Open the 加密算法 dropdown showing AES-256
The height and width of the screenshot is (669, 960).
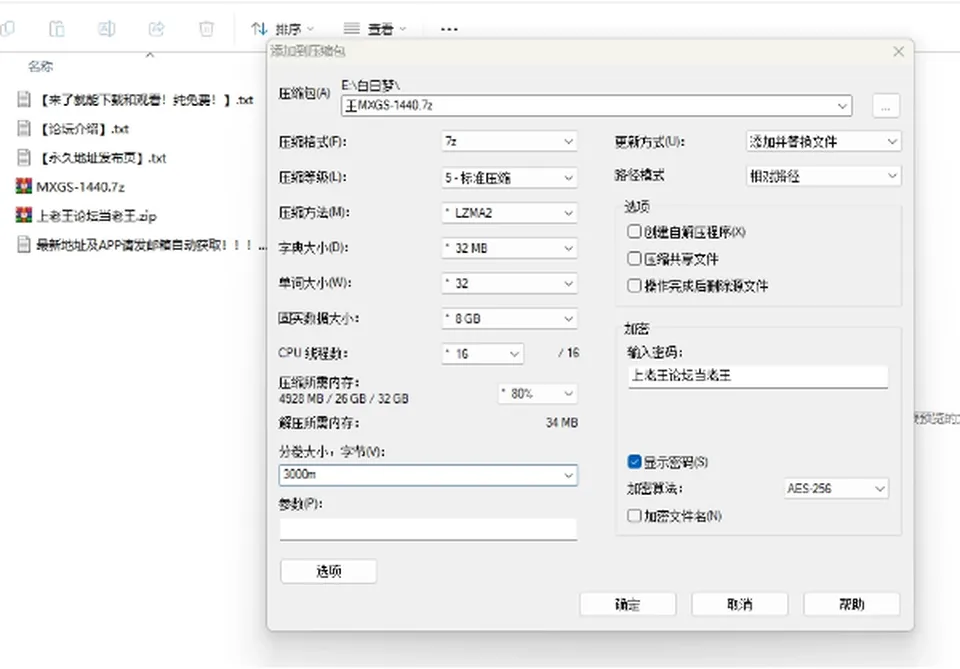(836, 488)
